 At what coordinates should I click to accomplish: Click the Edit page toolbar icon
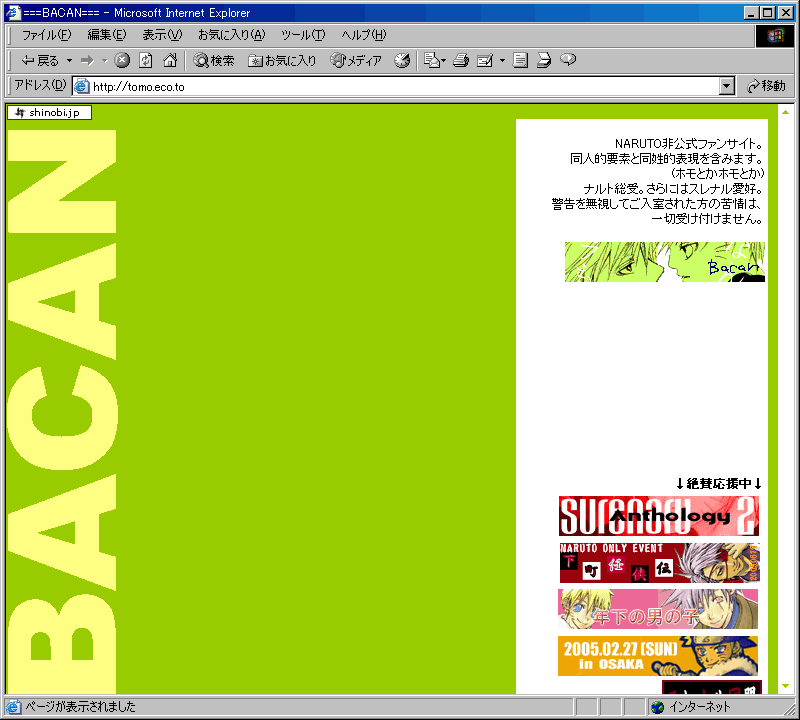[x=485, y=61]
